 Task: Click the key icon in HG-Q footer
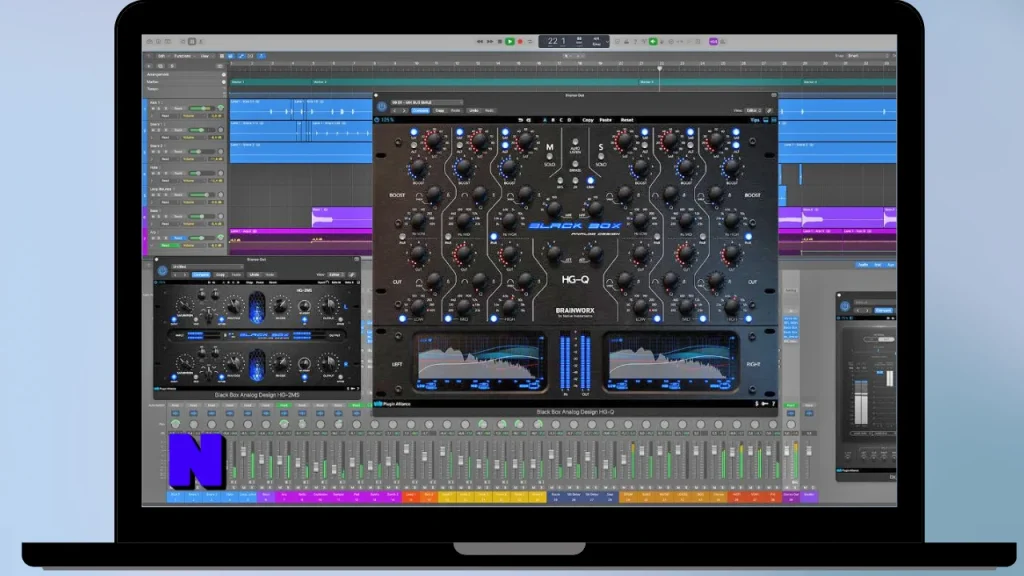[x=765, y=404]
